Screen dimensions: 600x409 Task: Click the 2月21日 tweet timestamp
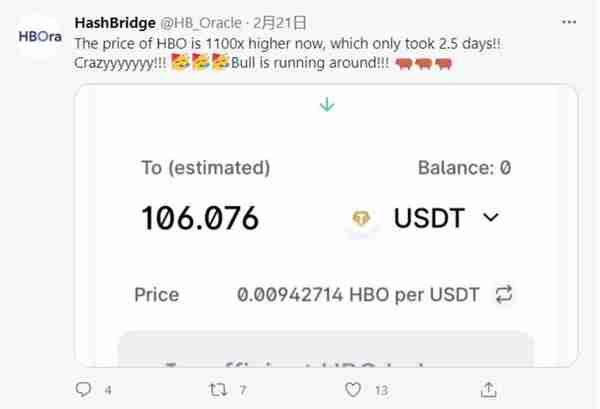pos(279,23)
